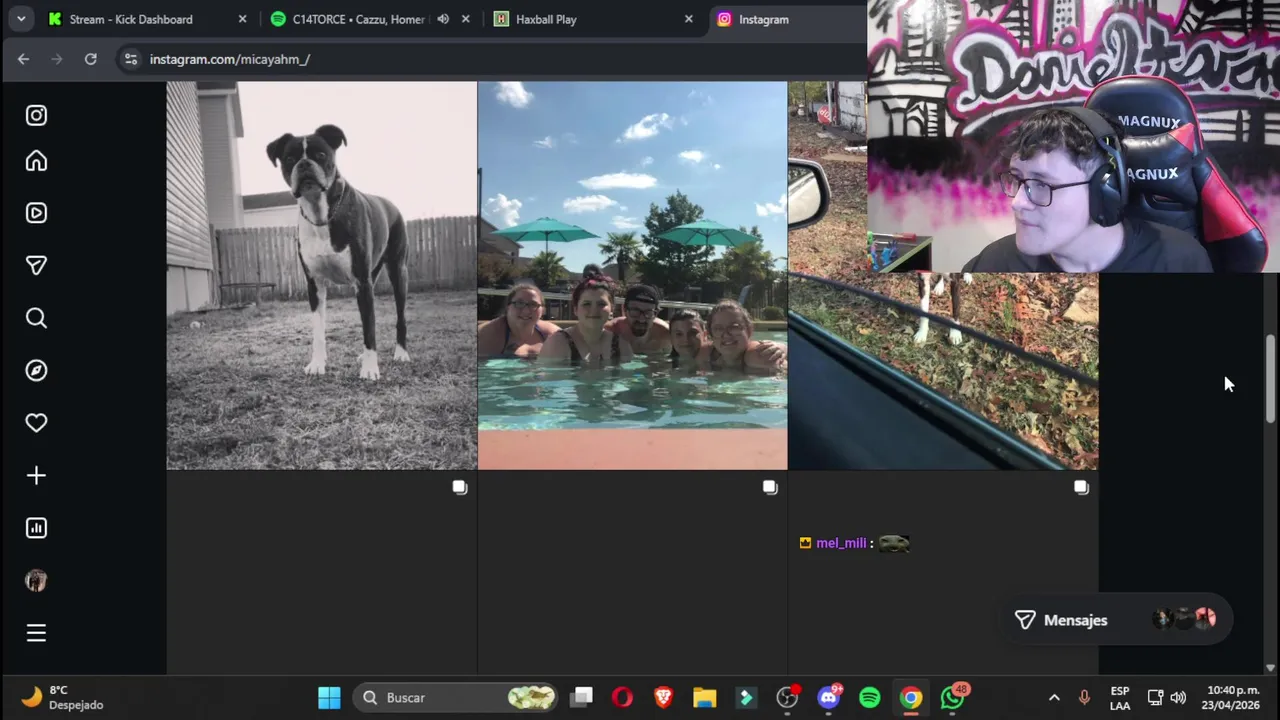Switch to the C14TORCE Spotify tab
The height and width of the screenshot is (720, 1280).
(x=358, y=19)
